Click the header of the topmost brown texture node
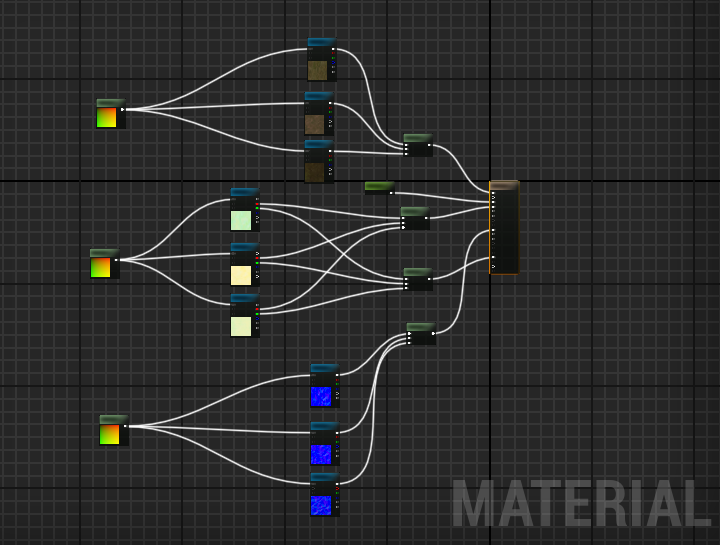 pyautogui.click(x=321, y=43)
